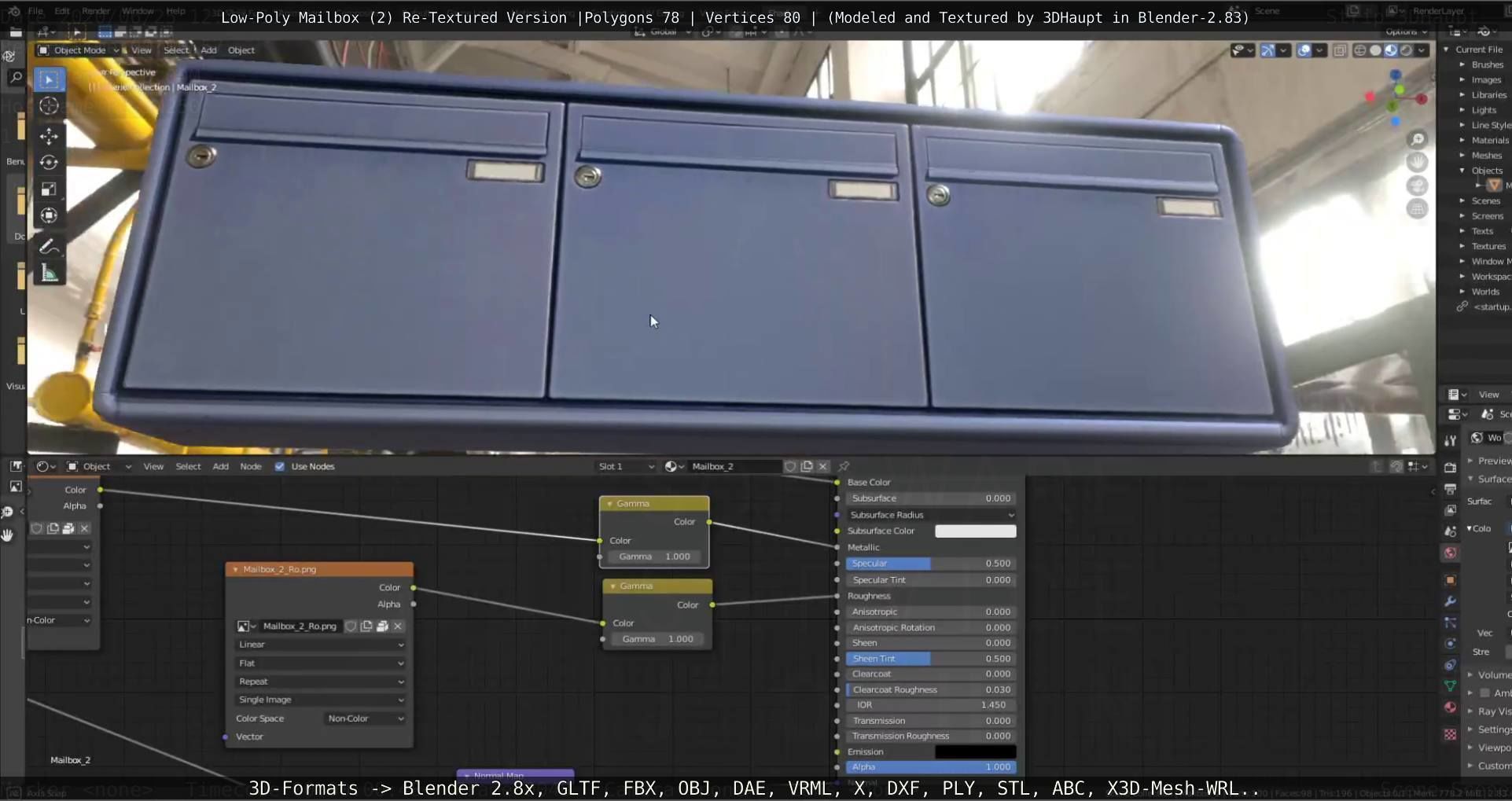Open the black Emission color swatch

click(x=975, y=752)
